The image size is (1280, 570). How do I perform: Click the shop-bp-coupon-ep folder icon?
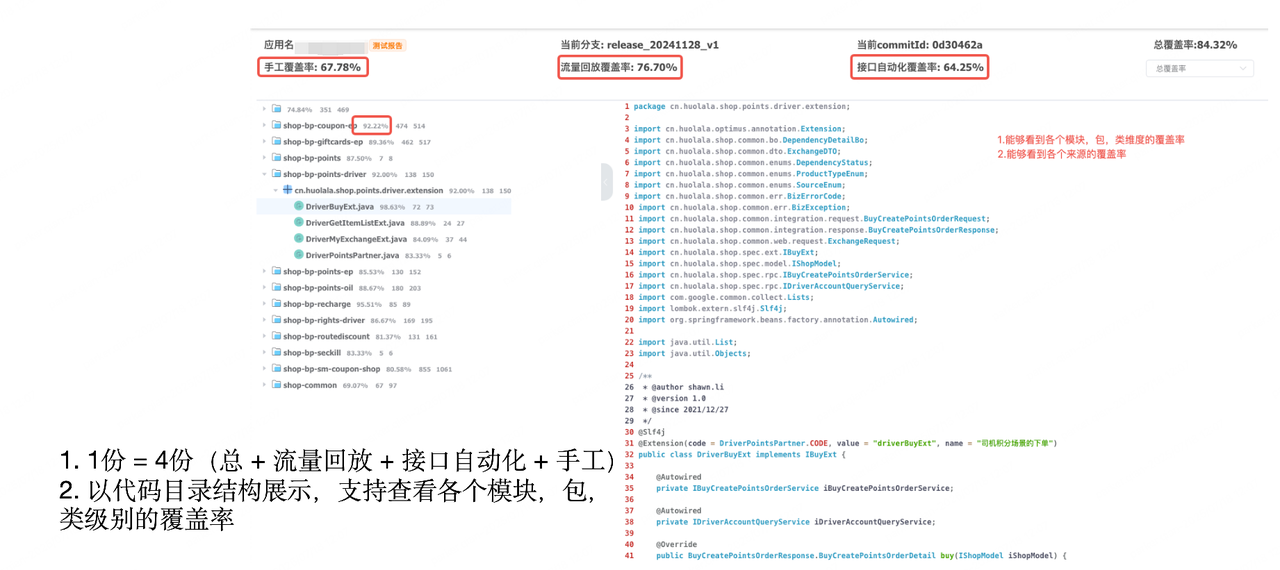275,126
